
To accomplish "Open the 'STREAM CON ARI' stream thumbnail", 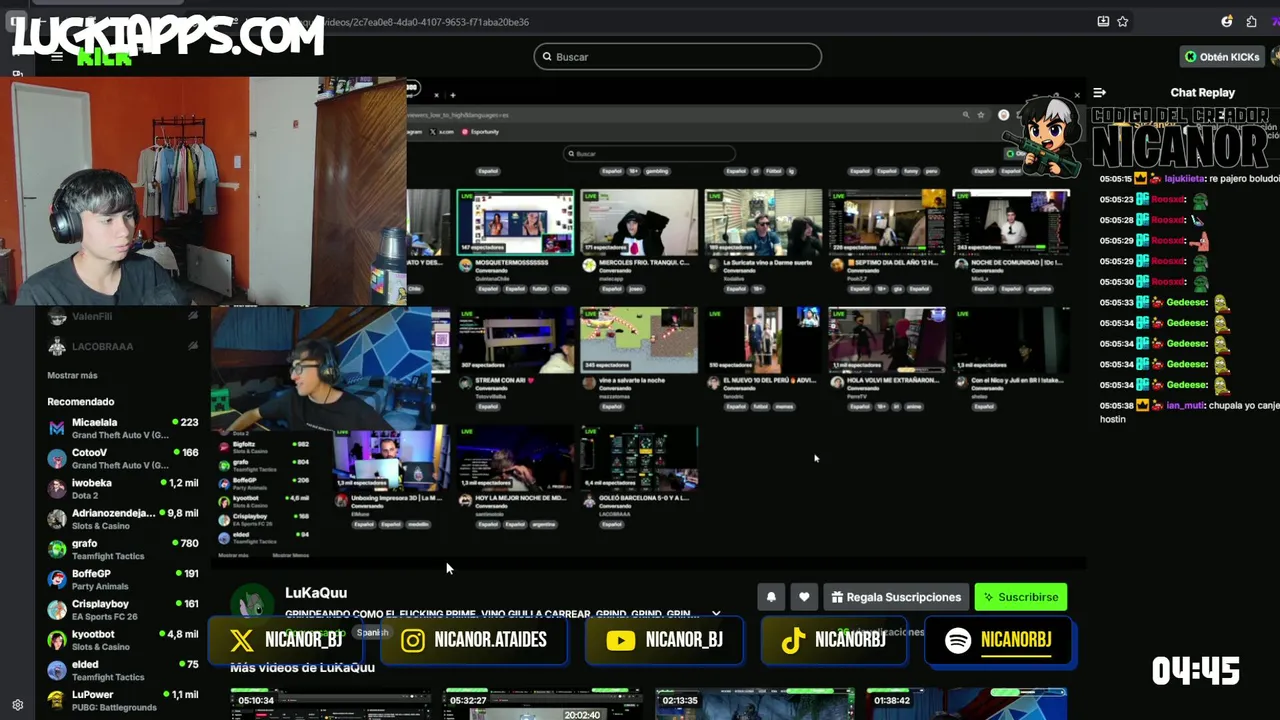I will click(x=515, y=340).
